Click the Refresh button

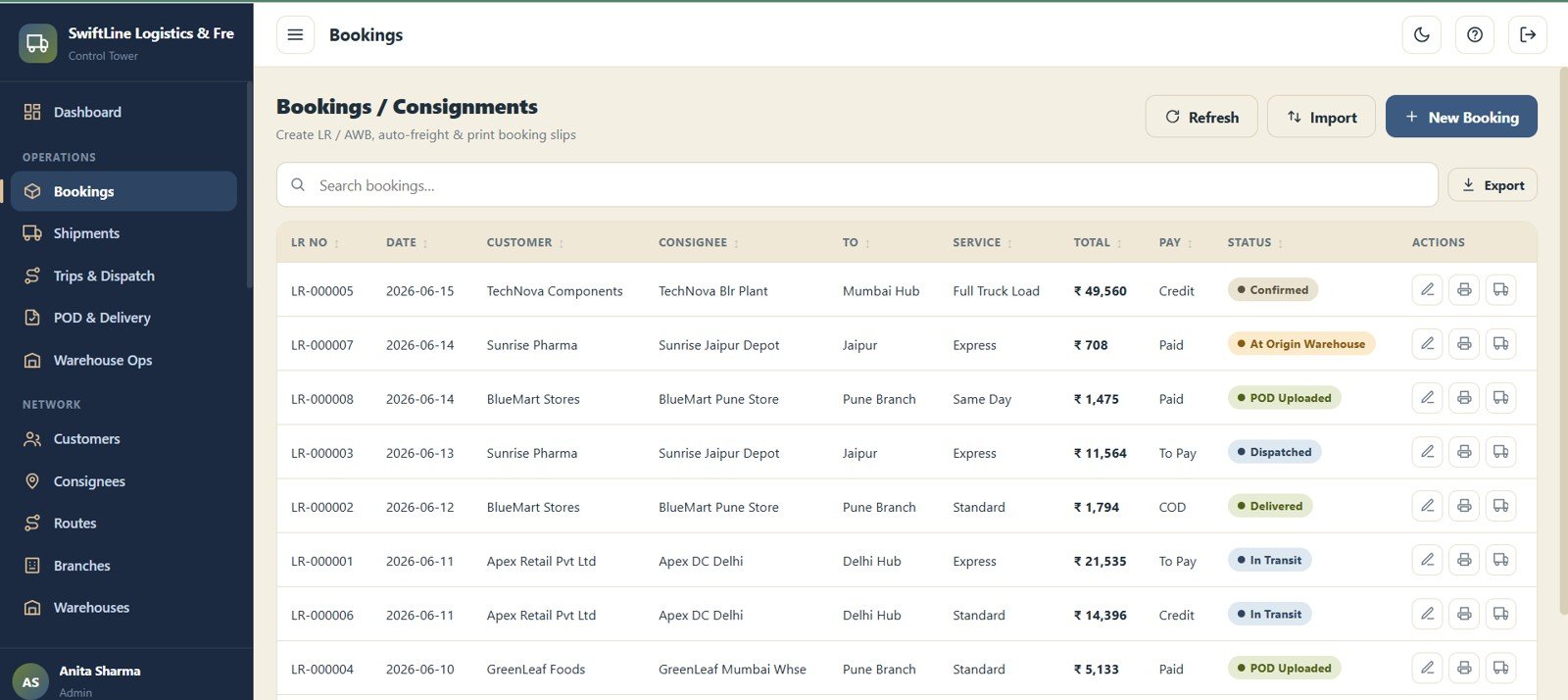(1201, 117)
